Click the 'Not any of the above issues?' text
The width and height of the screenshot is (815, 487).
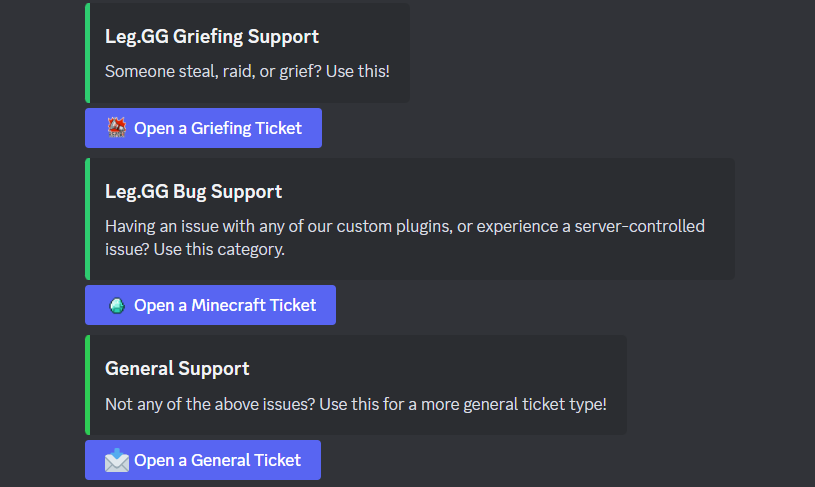click(210, 404)
